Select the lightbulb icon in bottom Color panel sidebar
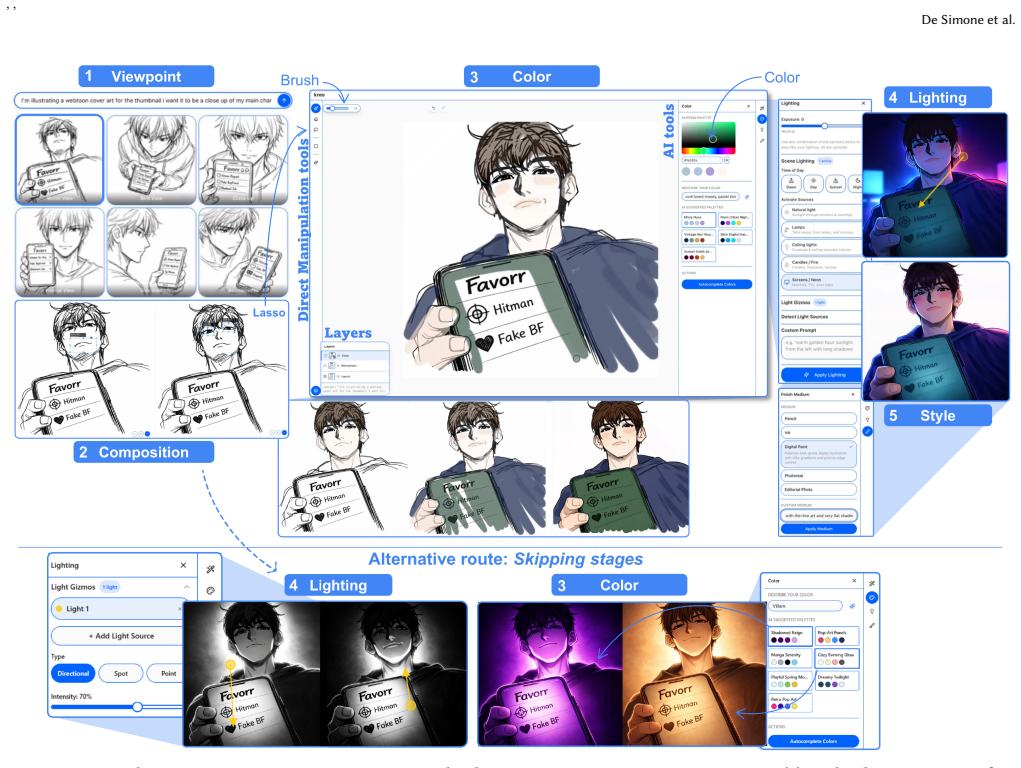This screenshot has width=1021, height=768. tap(872, 611)
